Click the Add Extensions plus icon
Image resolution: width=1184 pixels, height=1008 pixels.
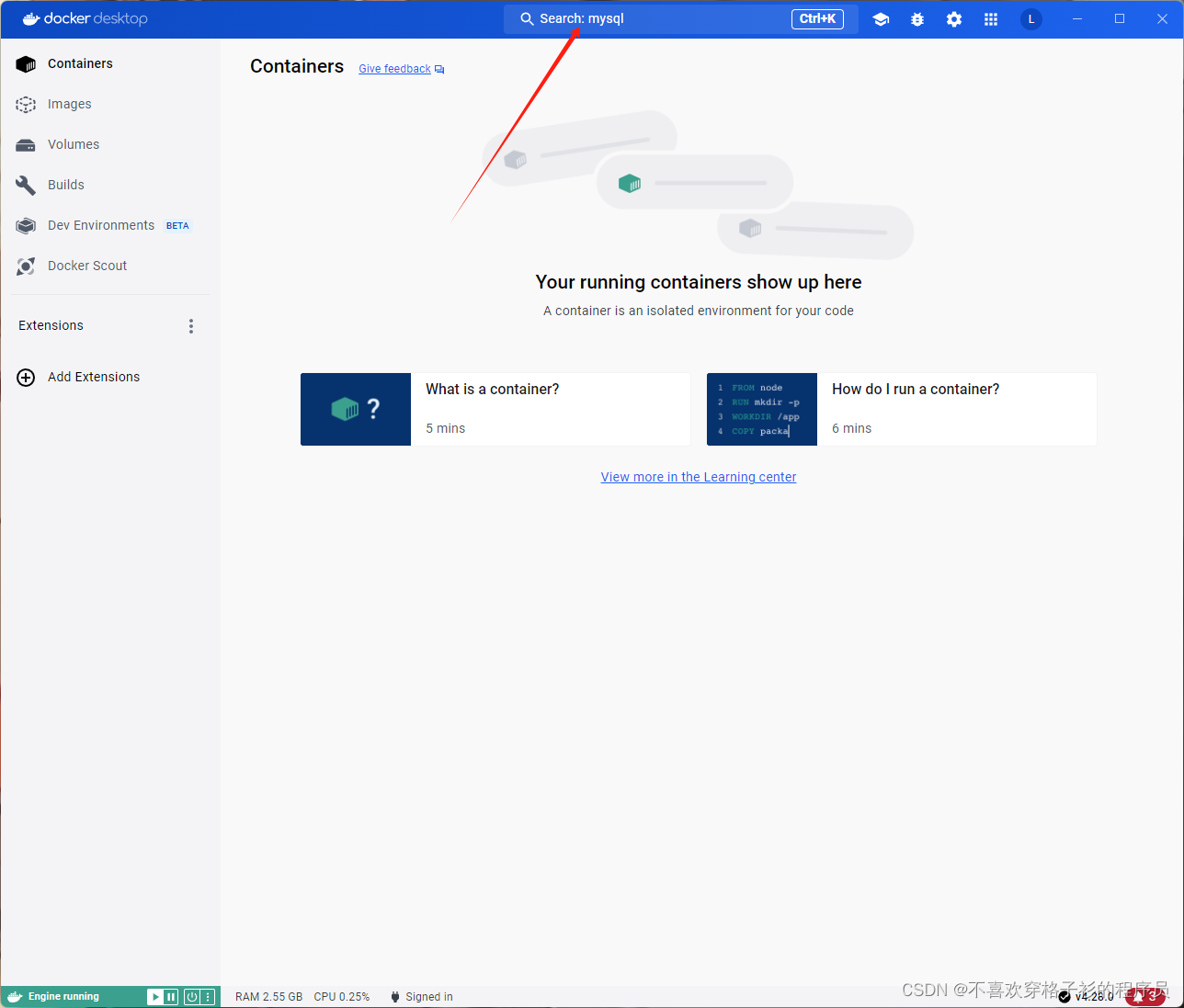point(26,378)
